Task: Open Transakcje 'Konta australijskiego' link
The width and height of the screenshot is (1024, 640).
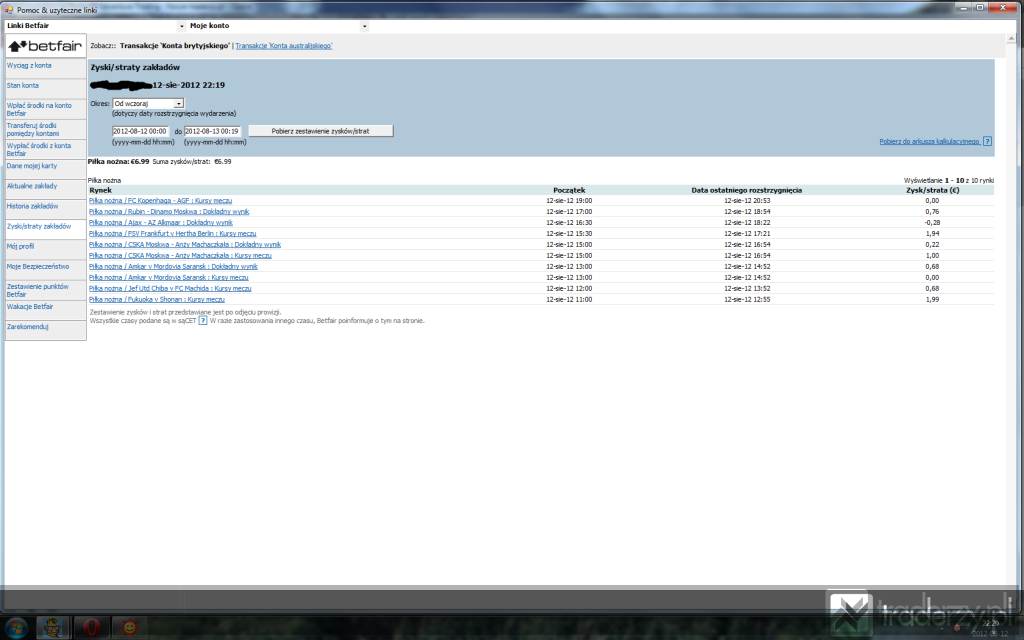Action: click(x=283, y=46)
